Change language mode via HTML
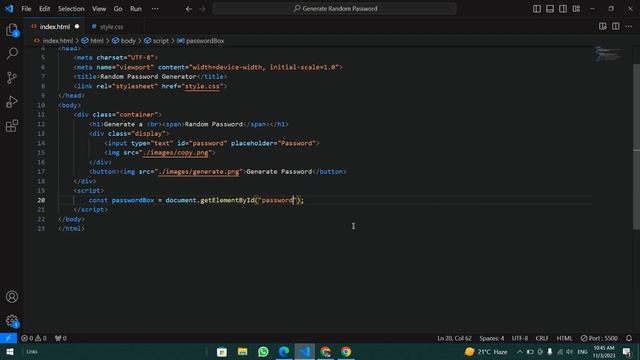Screen dimensions: 640x360 pos(564,338)
